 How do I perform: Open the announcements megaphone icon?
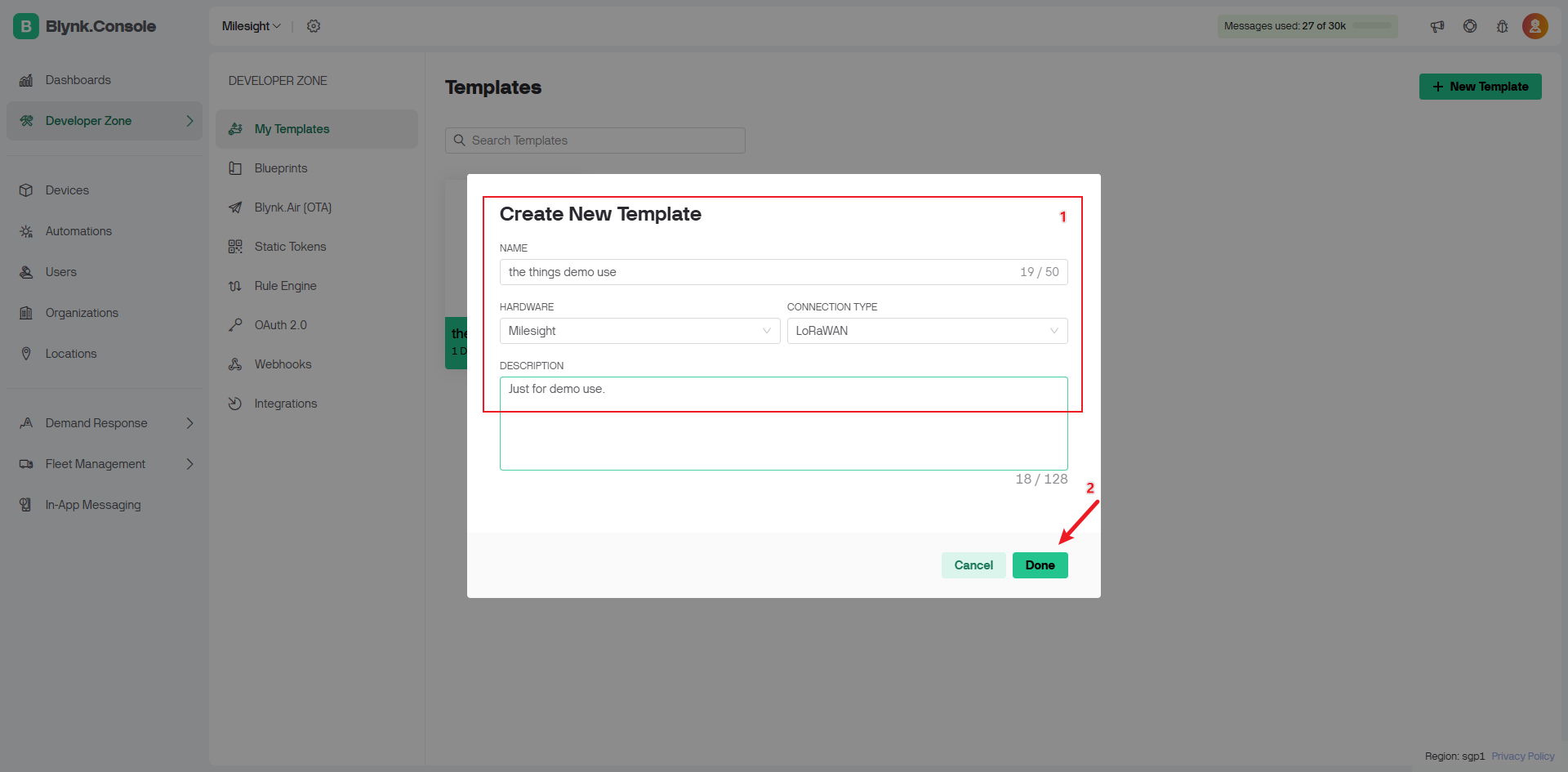pos(1437,26)
